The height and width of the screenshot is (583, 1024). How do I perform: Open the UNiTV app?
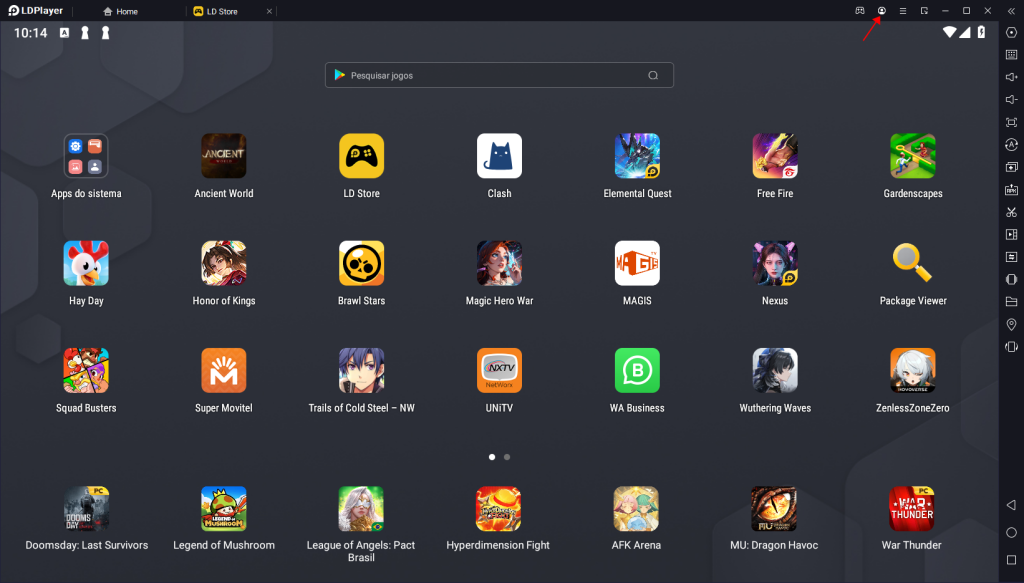point(499,370)
